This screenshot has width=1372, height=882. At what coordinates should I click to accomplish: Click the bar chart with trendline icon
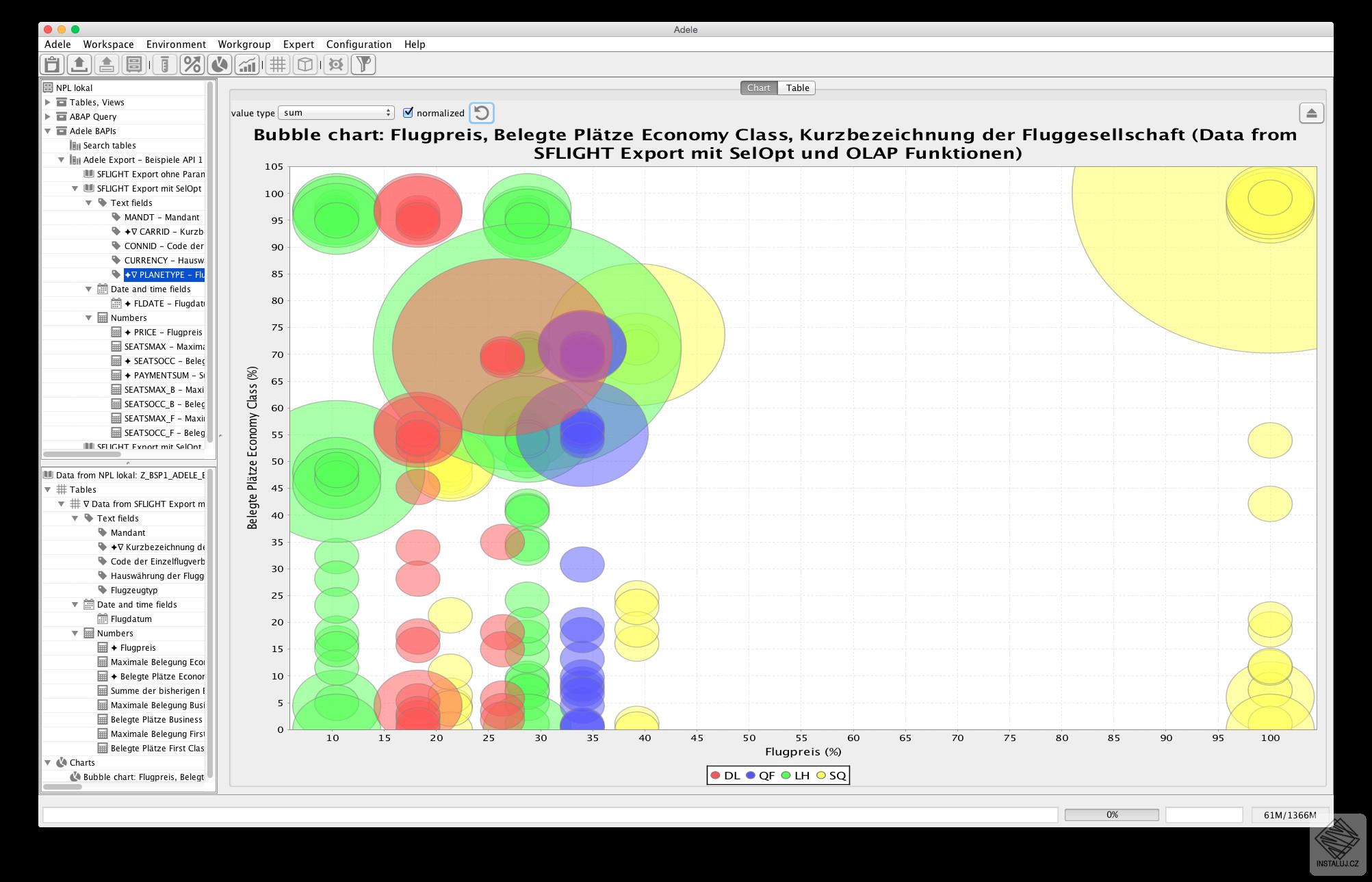tap(247, 64)
